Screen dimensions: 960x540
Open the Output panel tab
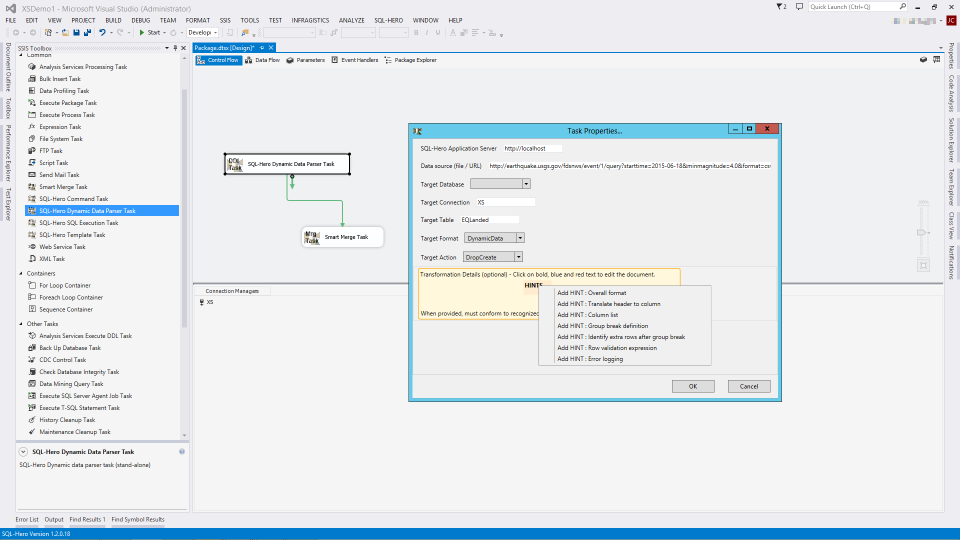[54, 520]
